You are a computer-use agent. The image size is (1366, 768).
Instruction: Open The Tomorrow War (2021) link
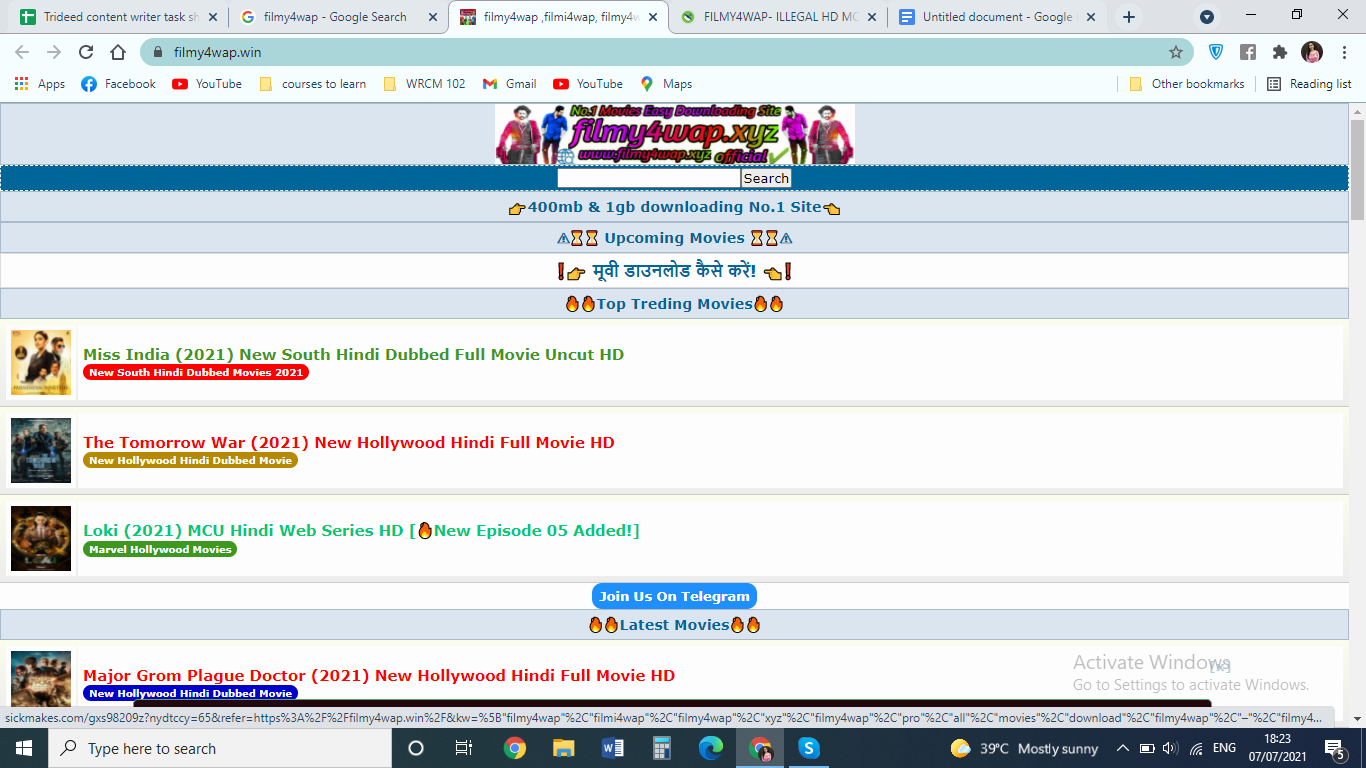[348, 442]
